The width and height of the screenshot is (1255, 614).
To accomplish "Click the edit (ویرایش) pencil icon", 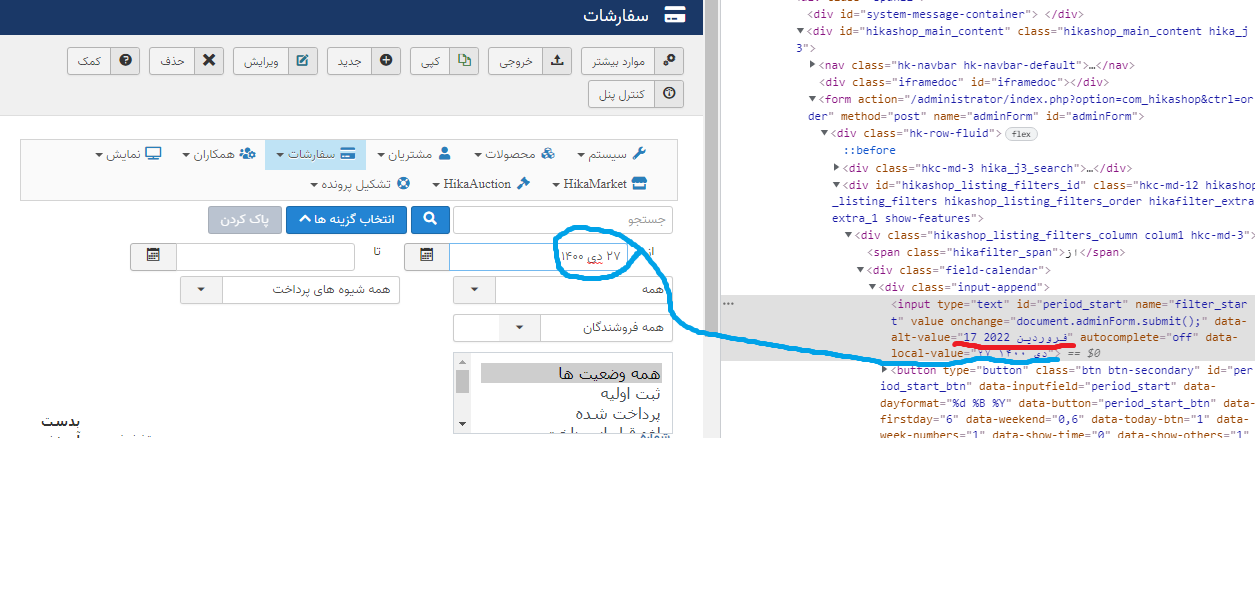I will 303,60.
